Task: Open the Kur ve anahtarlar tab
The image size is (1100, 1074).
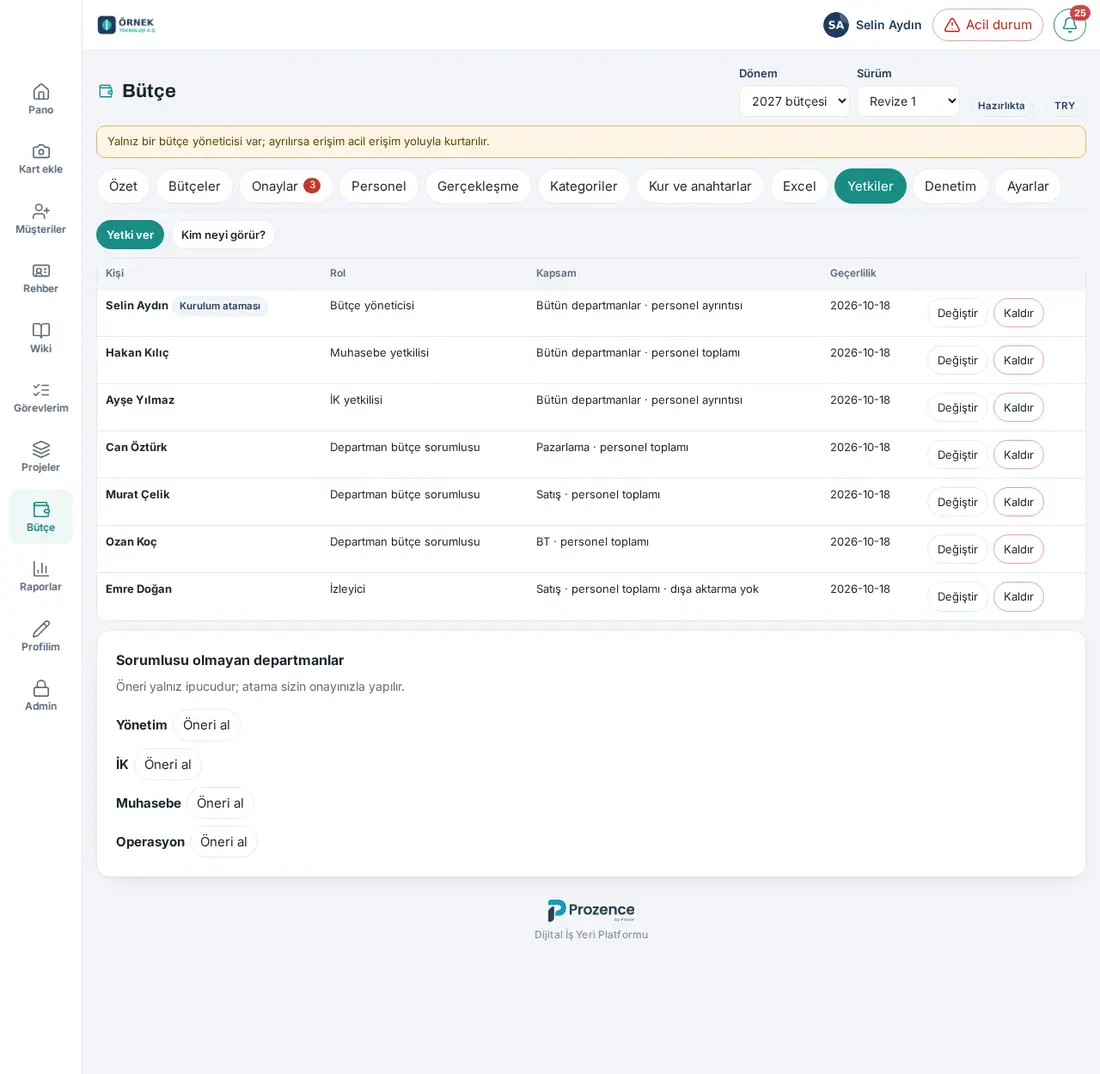Action: [x=699, y=187]
